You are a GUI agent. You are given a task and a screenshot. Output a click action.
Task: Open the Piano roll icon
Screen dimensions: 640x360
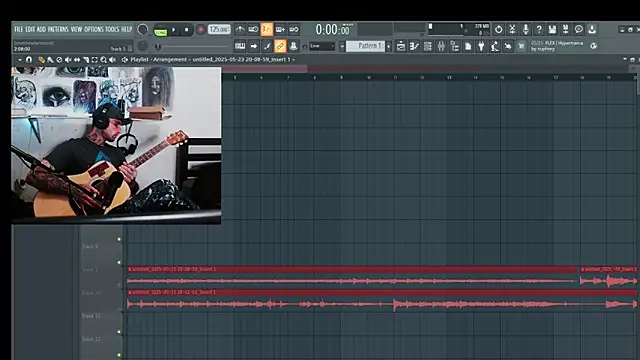[414, 46]
